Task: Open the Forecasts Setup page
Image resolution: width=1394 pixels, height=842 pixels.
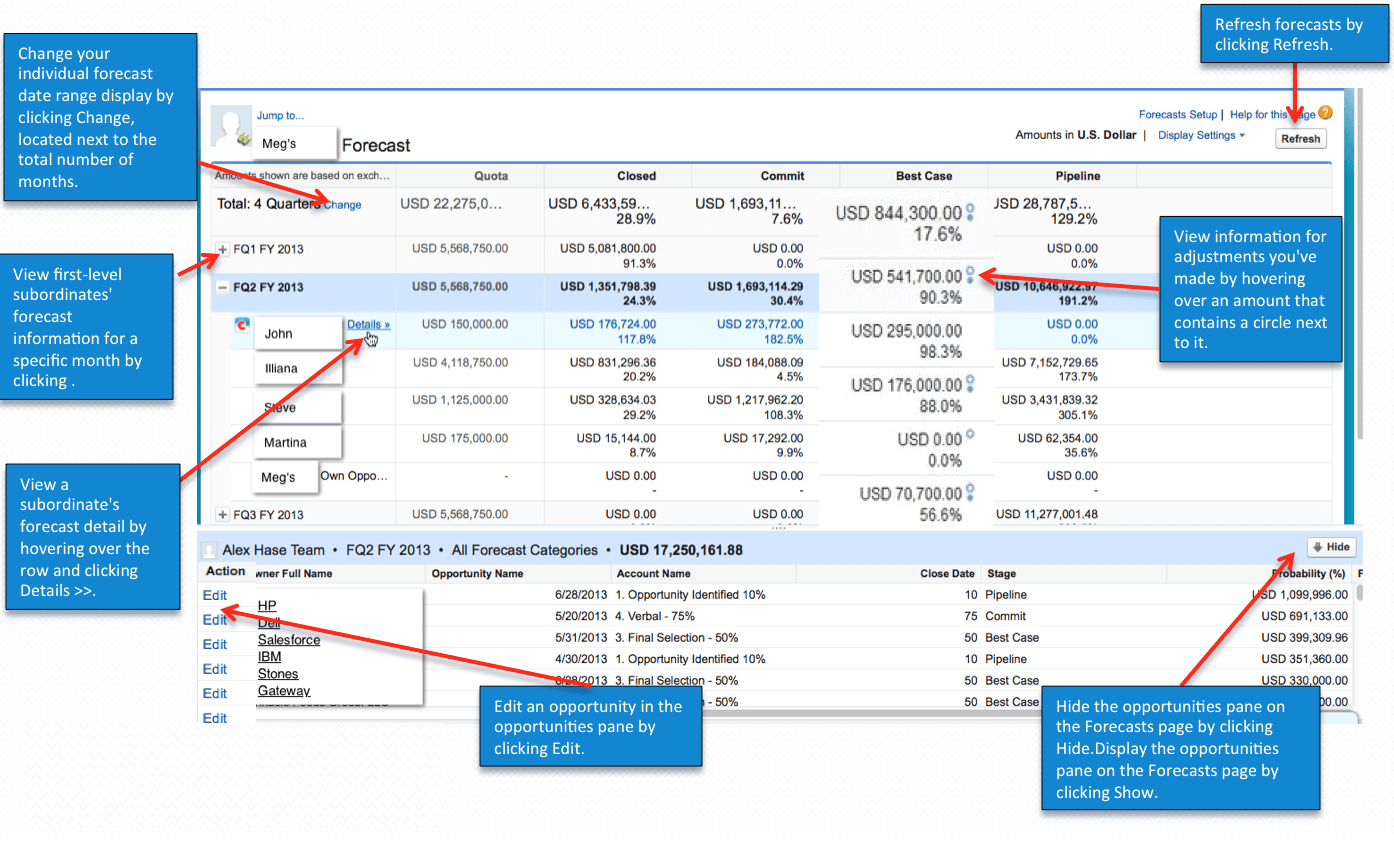Action: pyautogui.click(x=1177, y=114)
